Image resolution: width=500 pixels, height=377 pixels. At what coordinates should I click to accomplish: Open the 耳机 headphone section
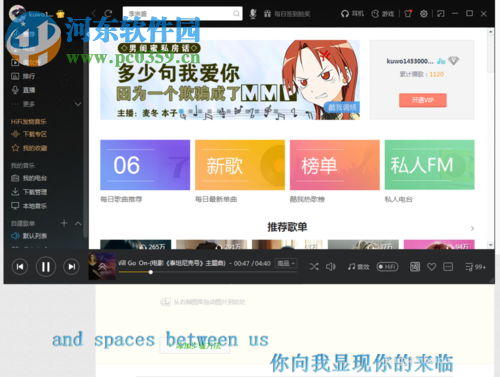pyautogui.click(x=352, y=14)
